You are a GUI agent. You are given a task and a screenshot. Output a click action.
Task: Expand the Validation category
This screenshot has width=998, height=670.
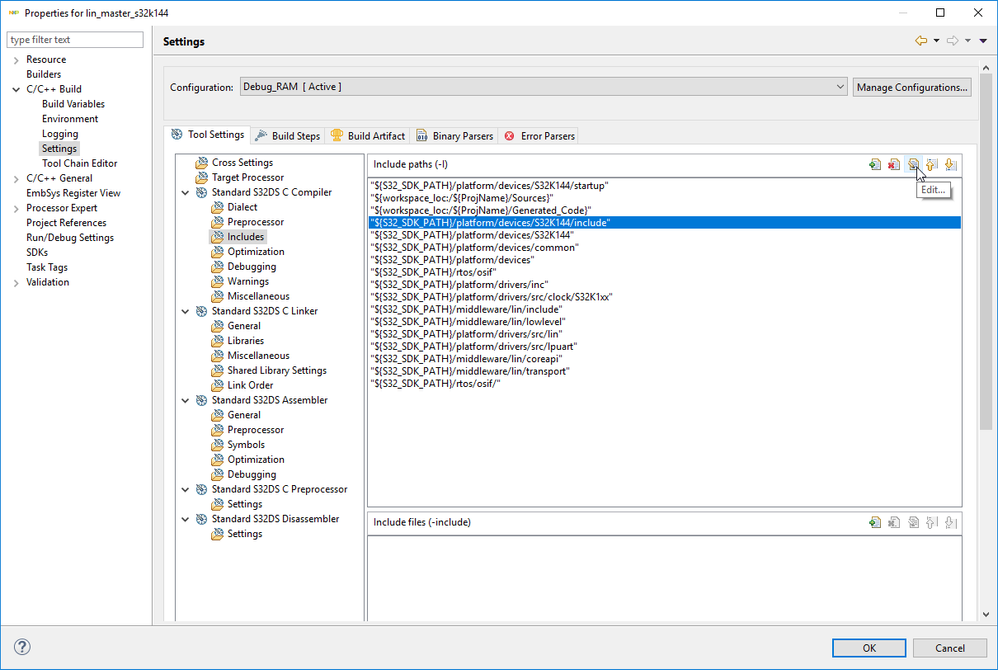point(16,283)
